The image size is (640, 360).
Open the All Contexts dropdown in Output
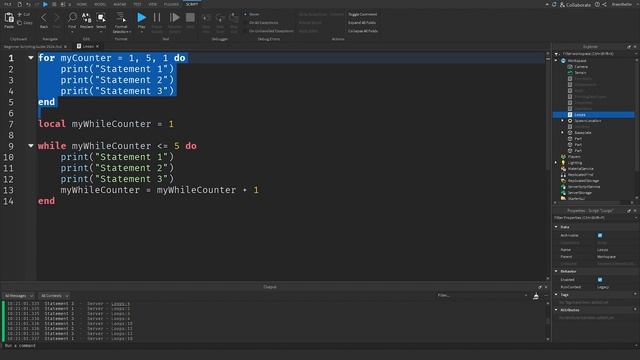[x=54, y=296]
